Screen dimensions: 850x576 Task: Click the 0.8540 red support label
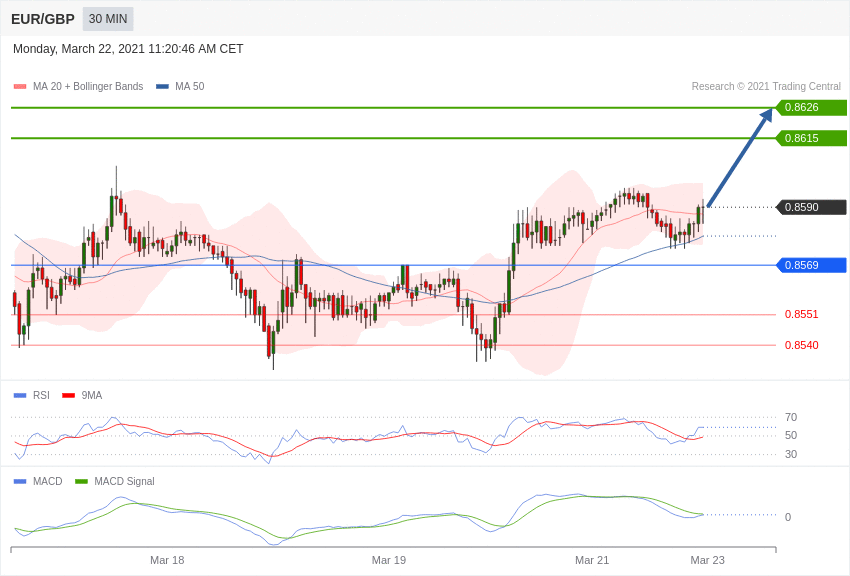coord(802,345)
